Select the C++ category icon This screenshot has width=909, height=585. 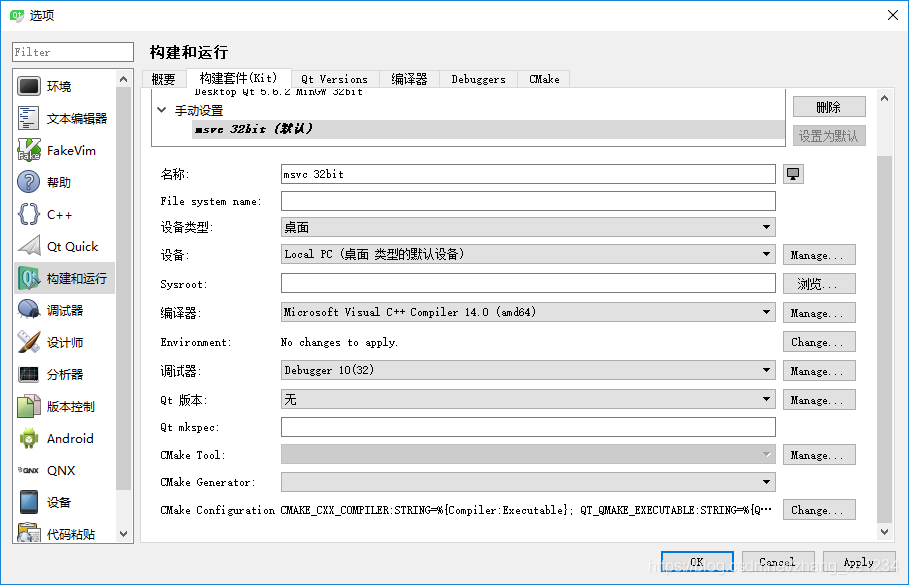click(x=28, y=215)
